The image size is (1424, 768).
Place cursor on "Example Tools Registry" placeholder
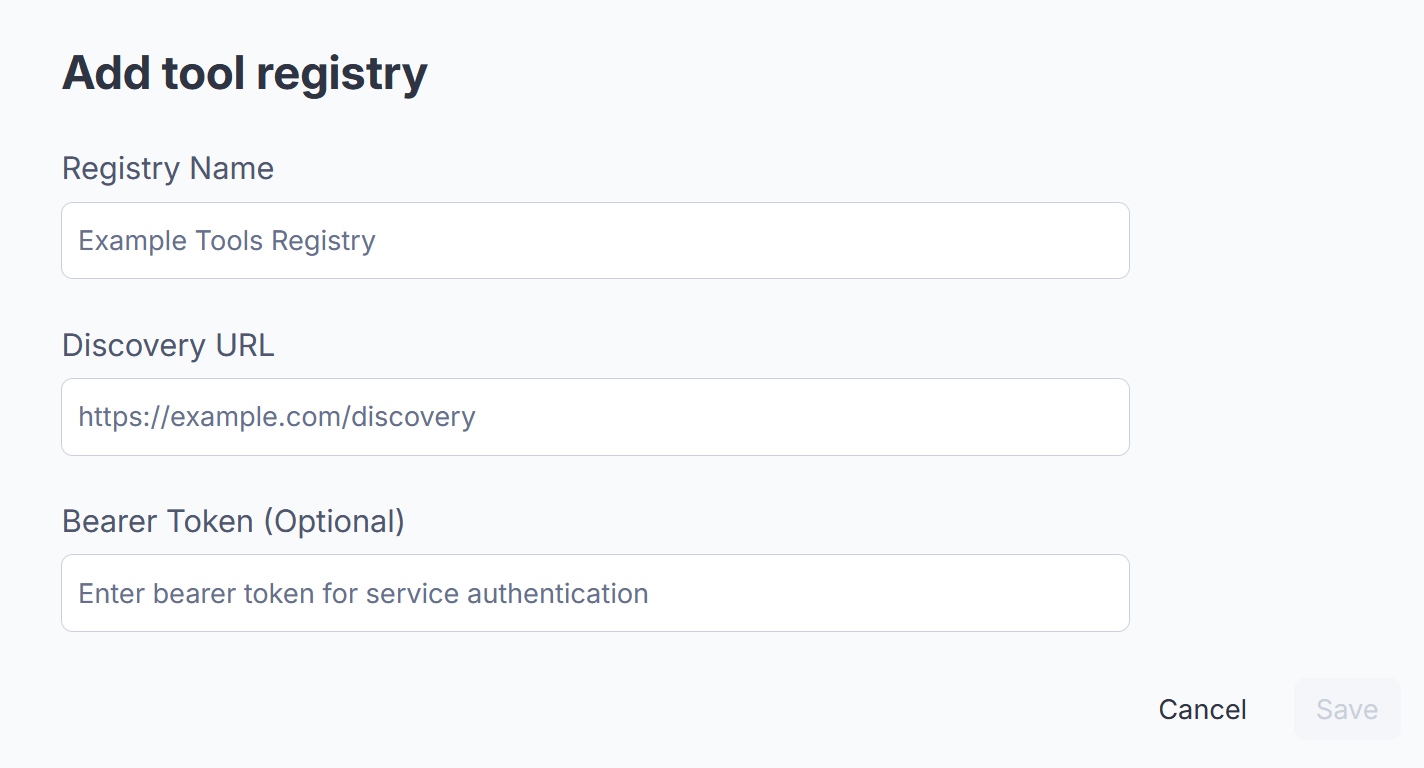point(227,241)
